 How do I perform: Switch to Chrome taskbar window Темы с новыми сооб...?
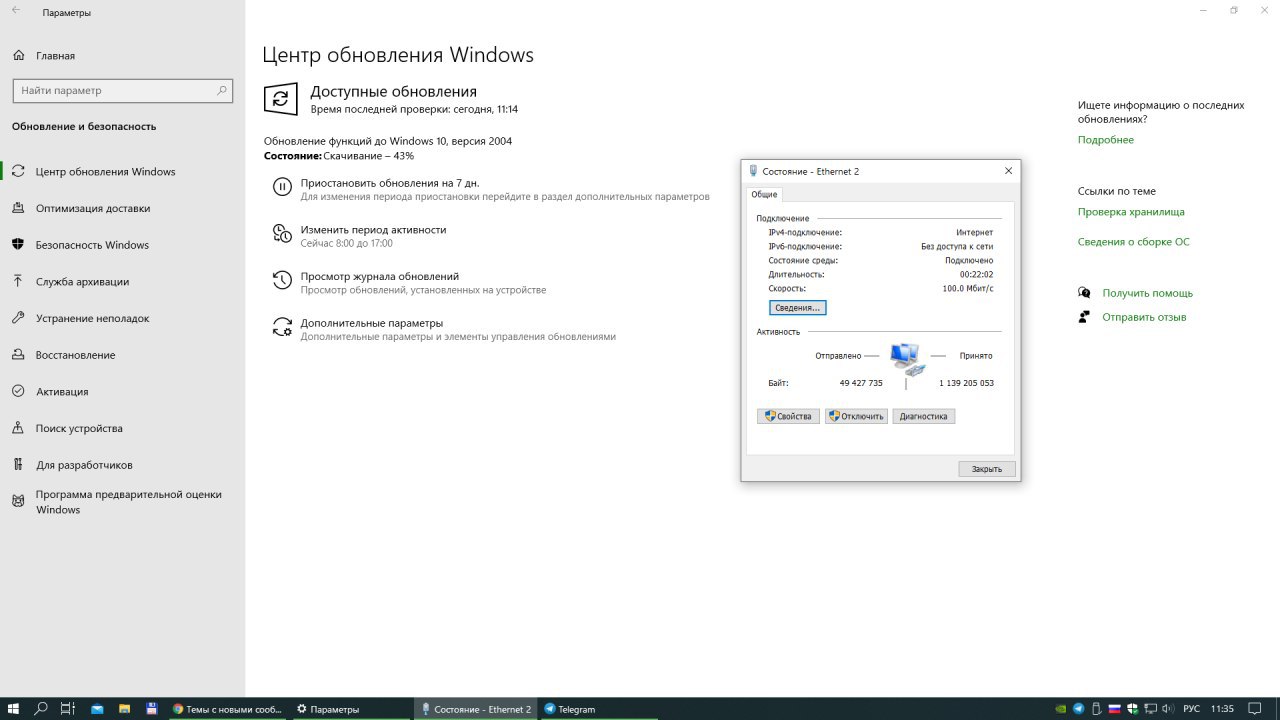pos(228,709)
